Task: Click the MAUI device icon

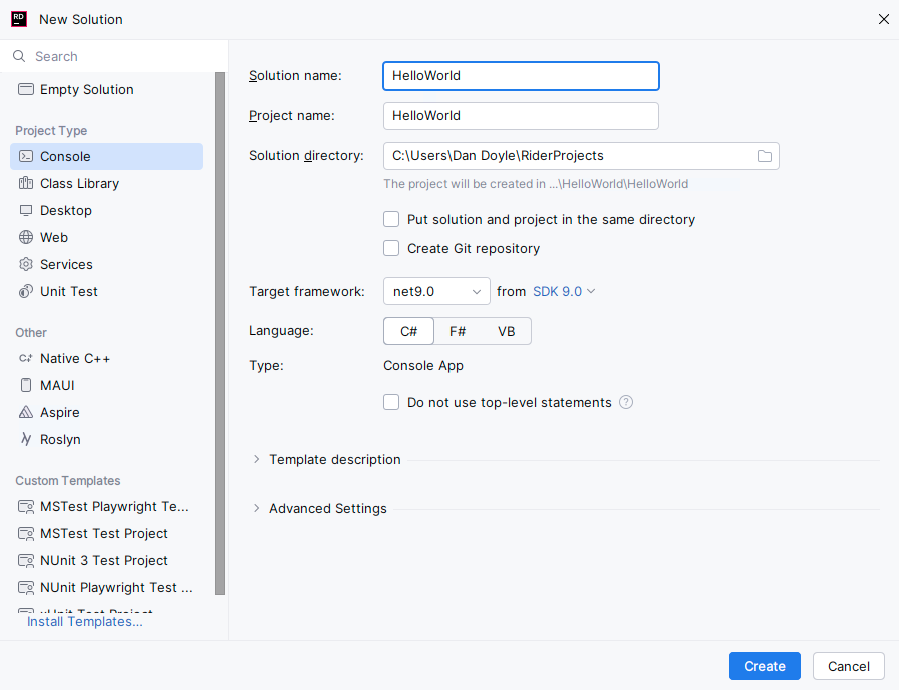Action: coord(26,385)
